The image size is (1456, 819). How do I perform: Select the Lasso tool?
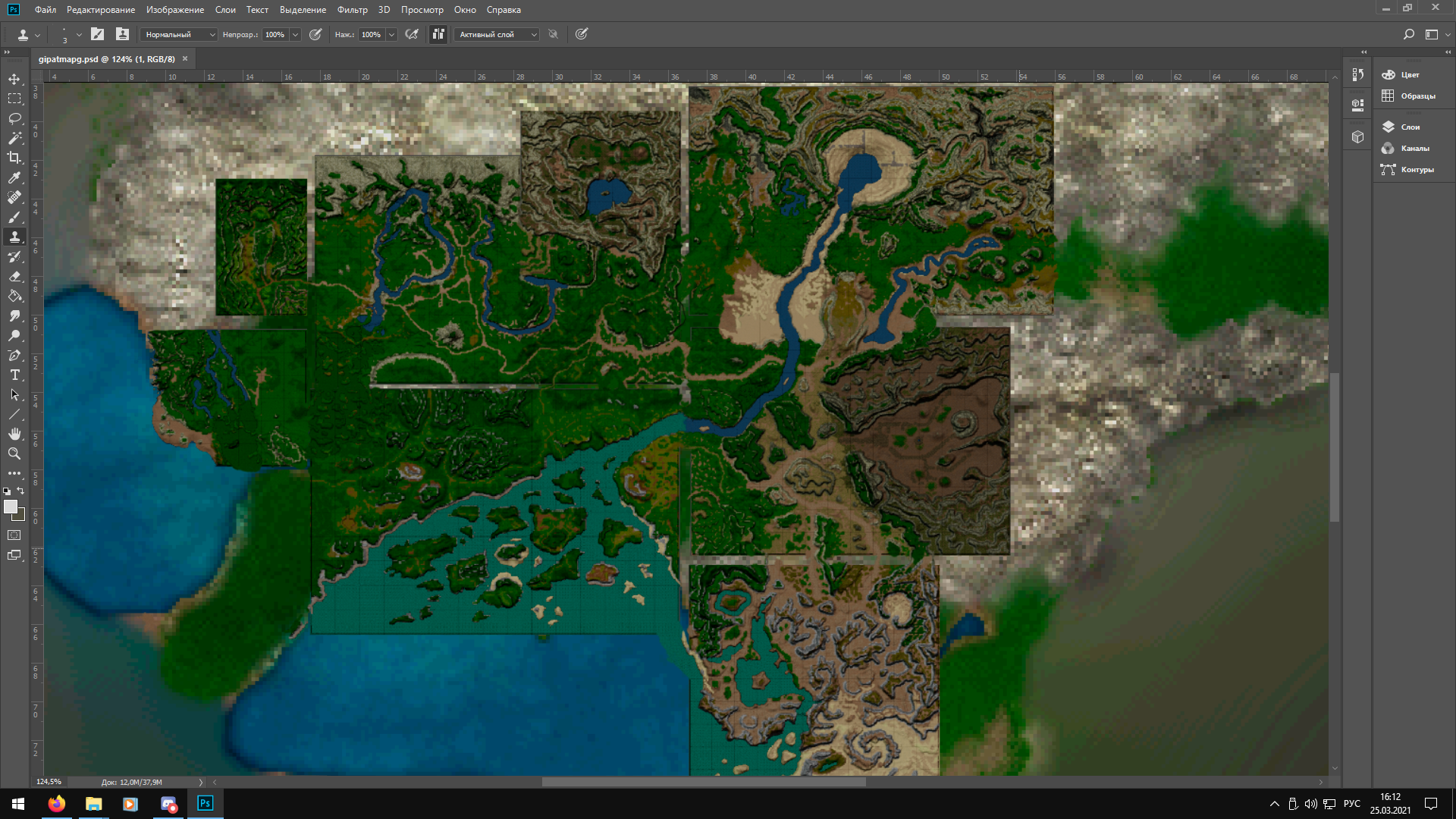[x=14, y=118]
